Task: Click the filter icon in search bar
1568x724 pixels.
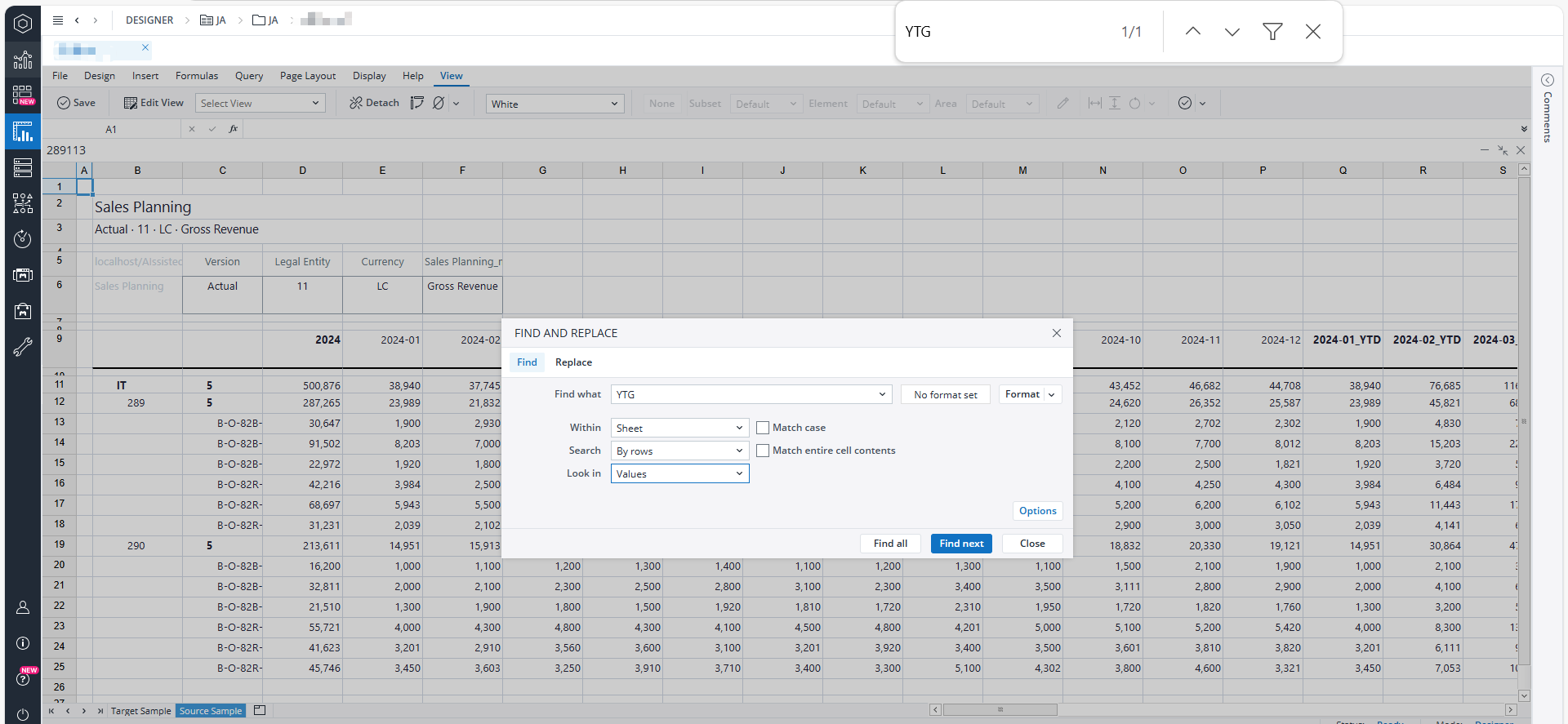Action: click(x=1272, y=32)
